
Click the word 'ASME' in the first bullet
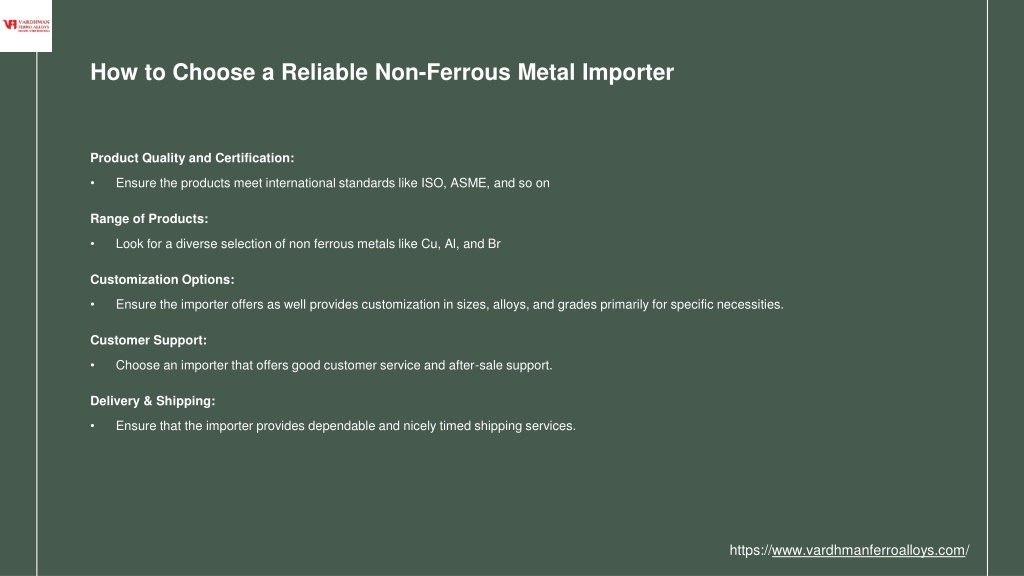[x=470, y=184]
